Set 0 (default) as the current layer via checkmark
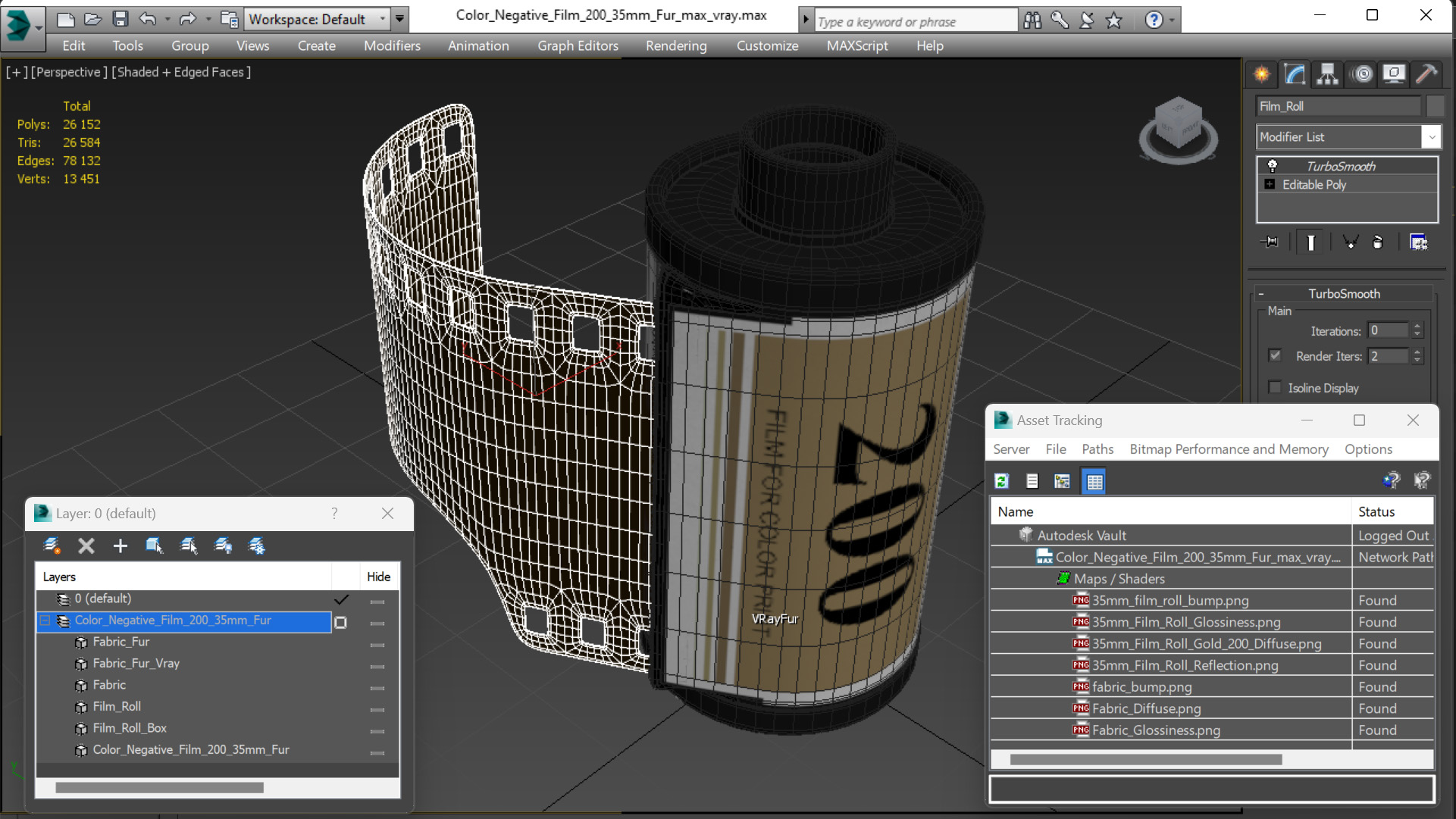Viewport: 1456px width, 819px height. [x=341, y=599]
